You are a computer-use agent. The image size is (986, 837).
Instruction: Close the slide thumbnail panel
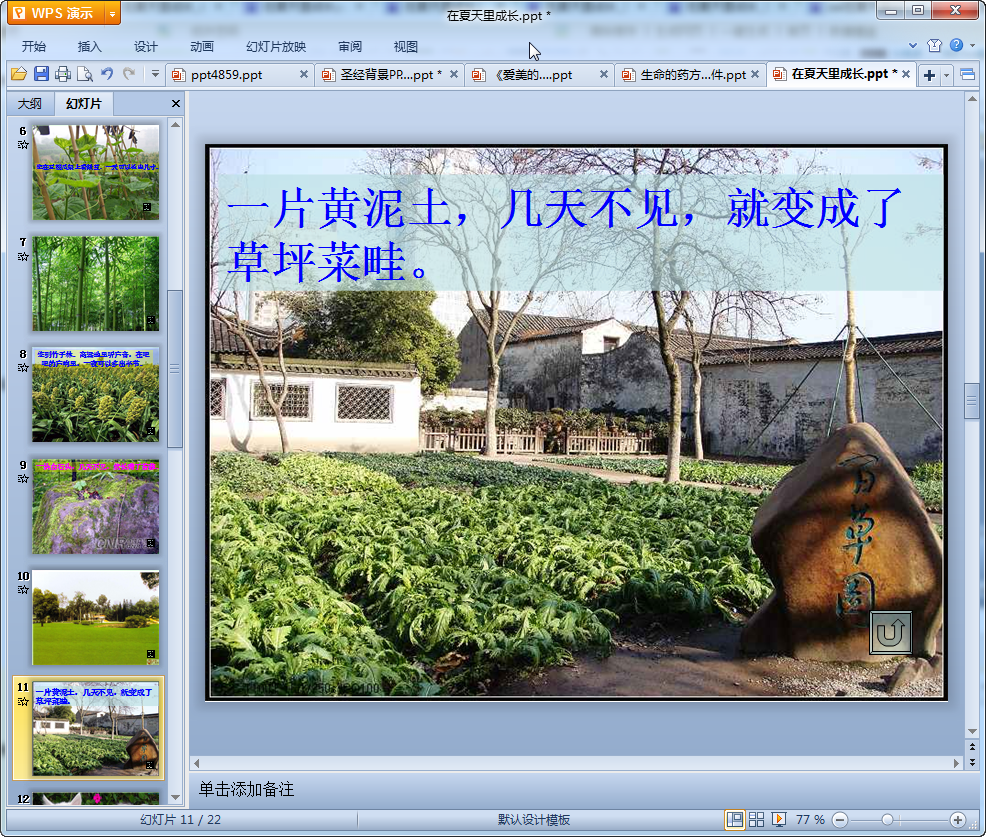pos(176,104)
